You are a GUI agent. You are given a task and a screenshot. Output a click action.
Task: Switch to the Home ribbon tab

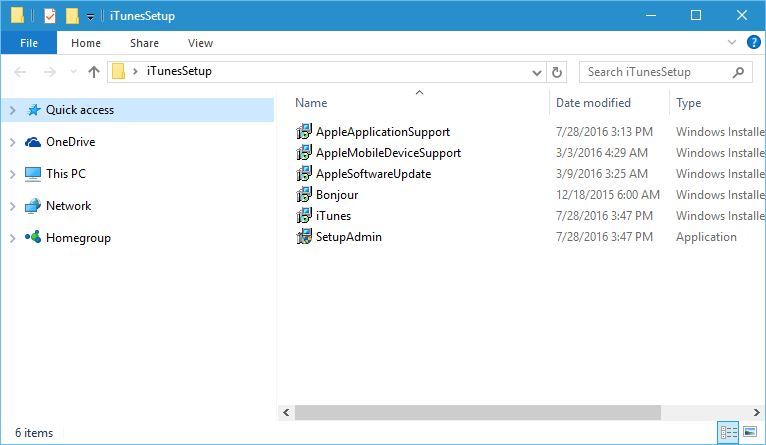86,43
